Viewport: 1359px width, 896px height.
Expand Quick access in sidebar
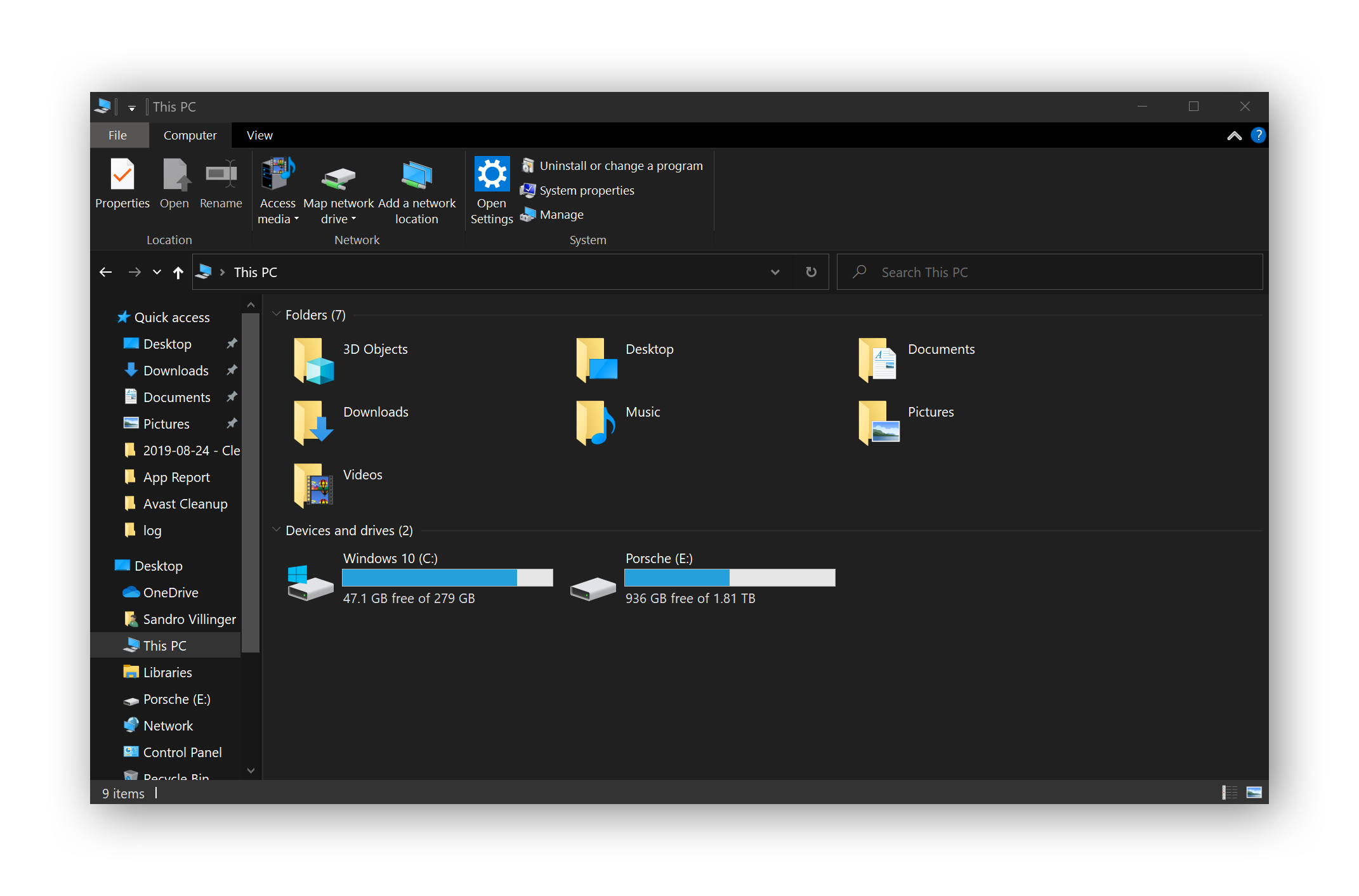click(x=99, y=317)
